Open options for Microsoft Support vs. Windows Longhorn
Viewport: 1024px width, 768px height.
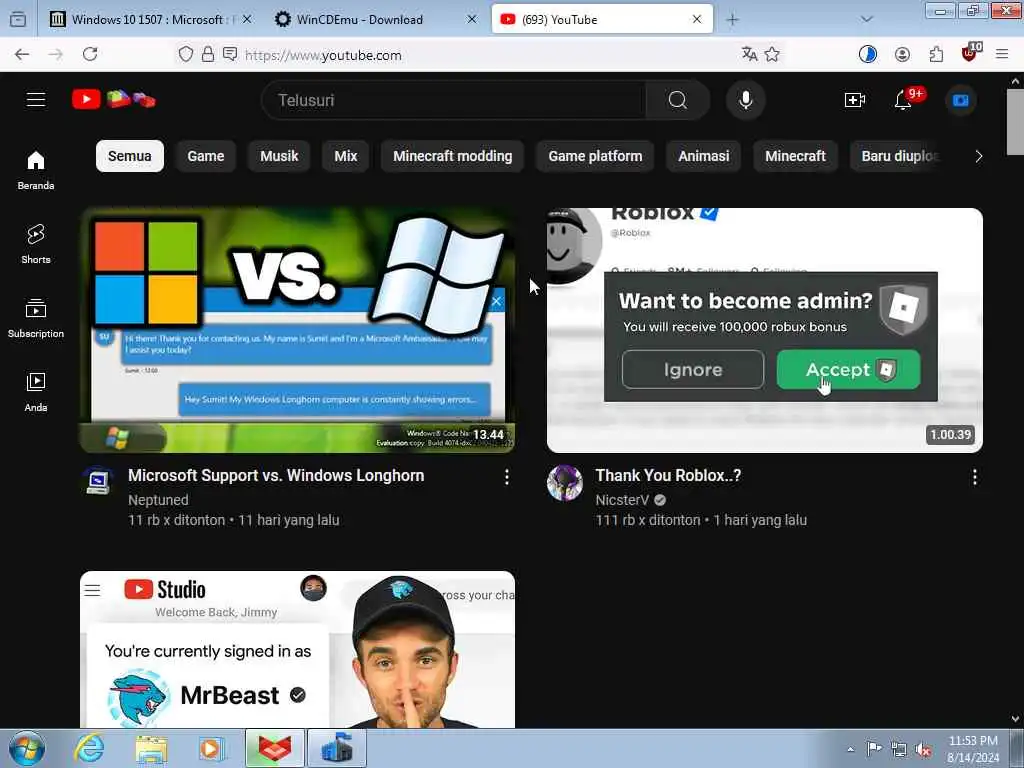pos(507,477)
